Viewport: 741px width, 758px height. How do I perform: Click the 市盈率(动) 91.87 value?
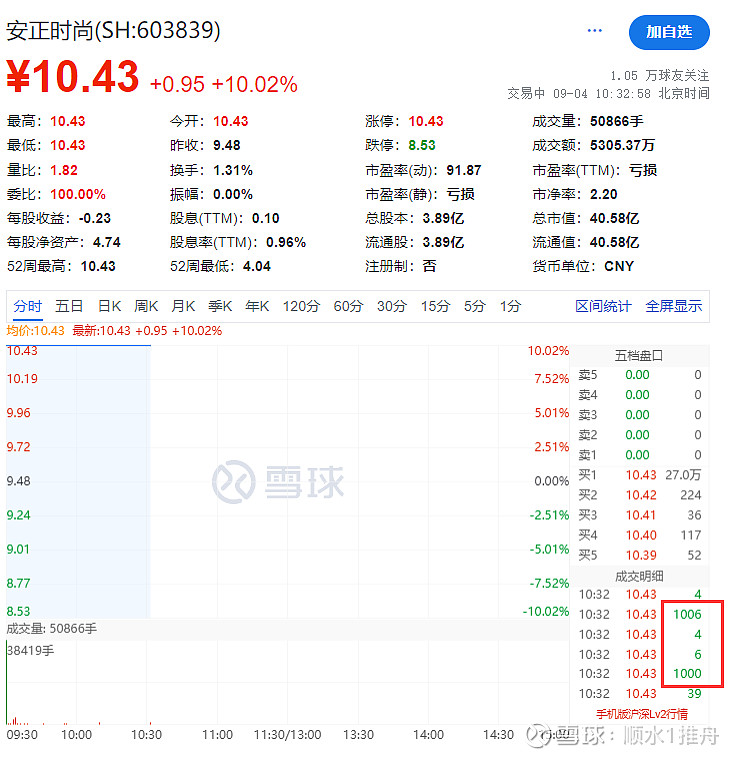464,170
